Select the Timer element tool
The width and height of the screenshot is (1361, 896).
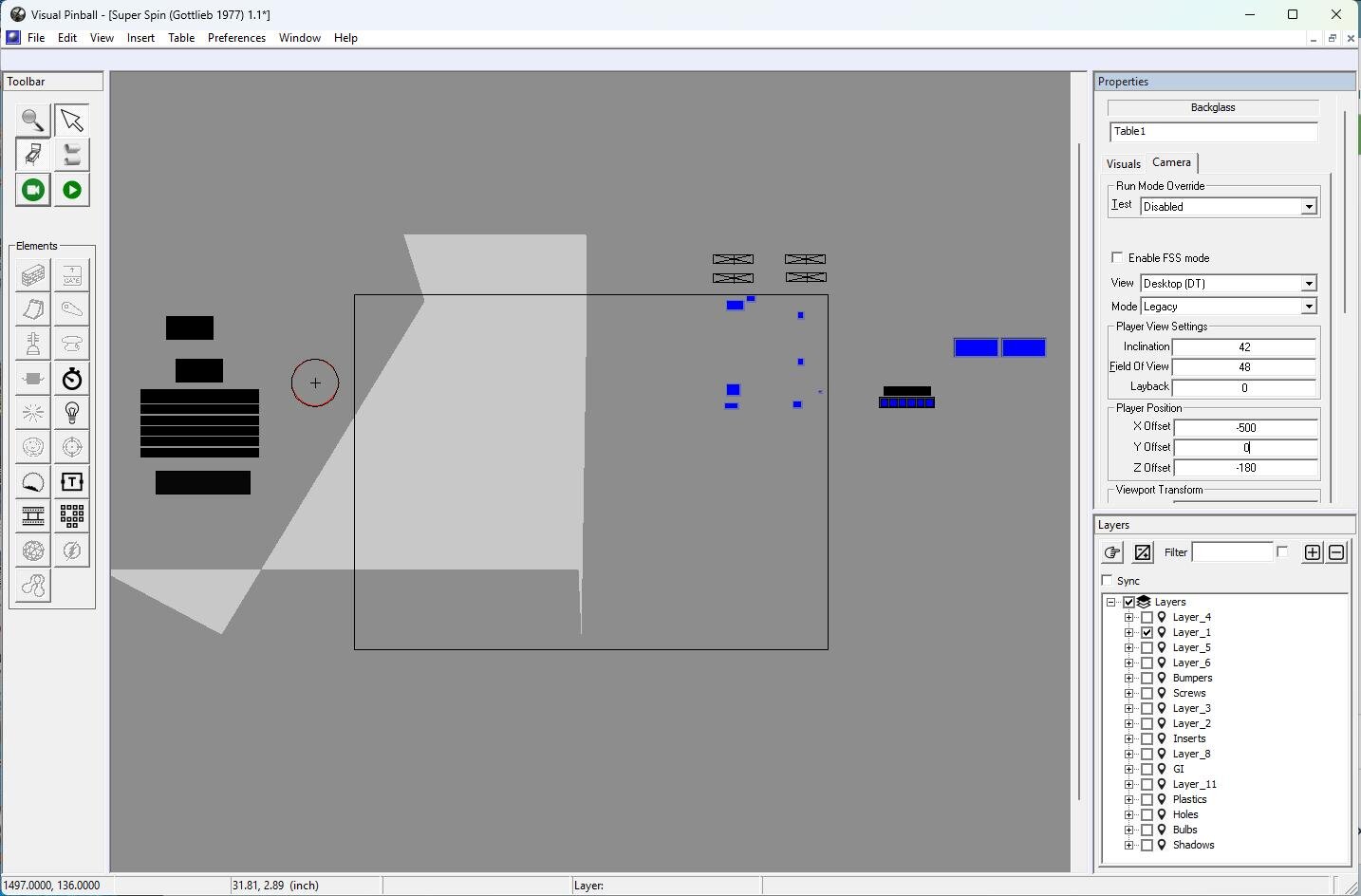point(72,379)
